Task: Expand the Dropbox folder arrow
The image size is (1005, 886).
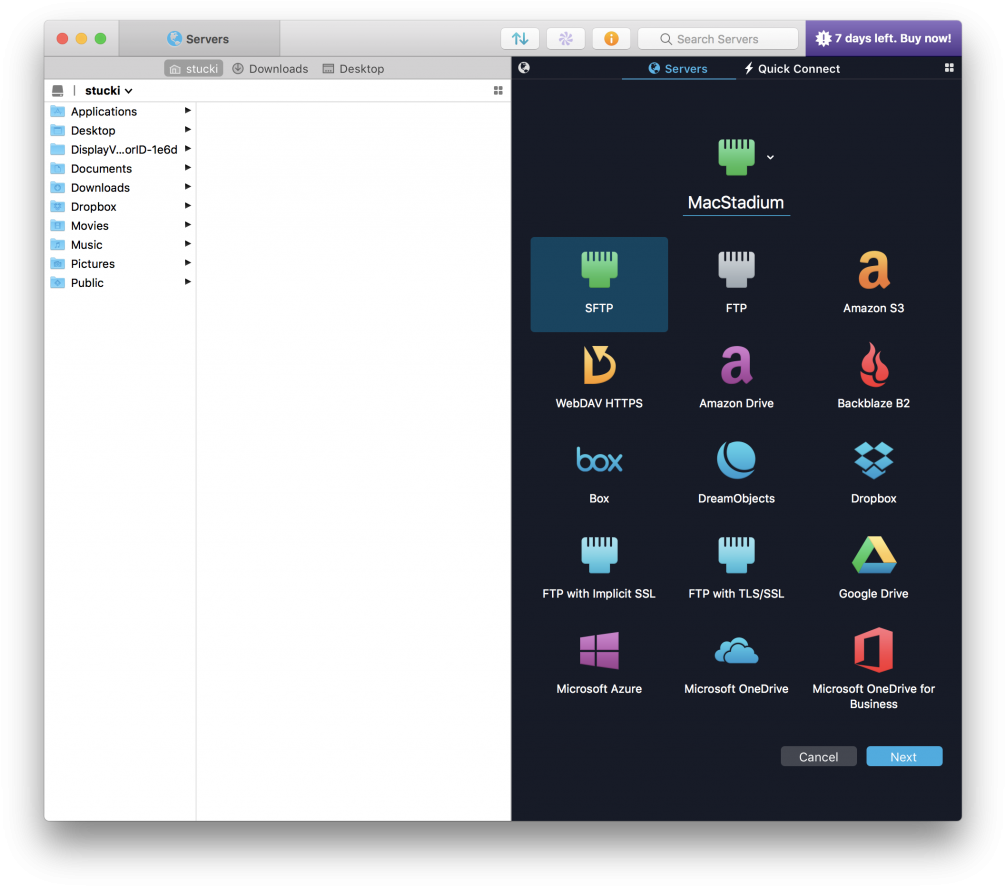Action: pos(188,206)
